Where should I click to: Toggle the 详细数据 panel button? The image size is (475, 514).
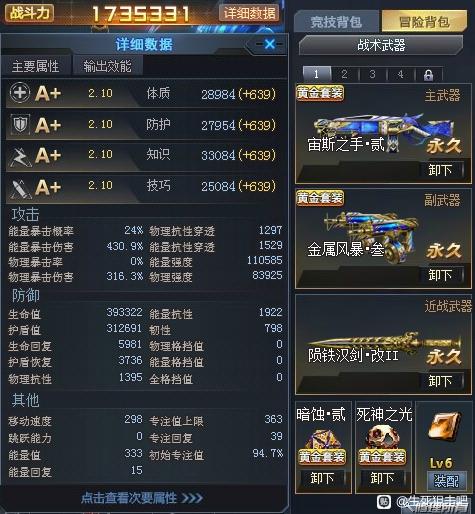pyautogui.click(x=249, y=13)
